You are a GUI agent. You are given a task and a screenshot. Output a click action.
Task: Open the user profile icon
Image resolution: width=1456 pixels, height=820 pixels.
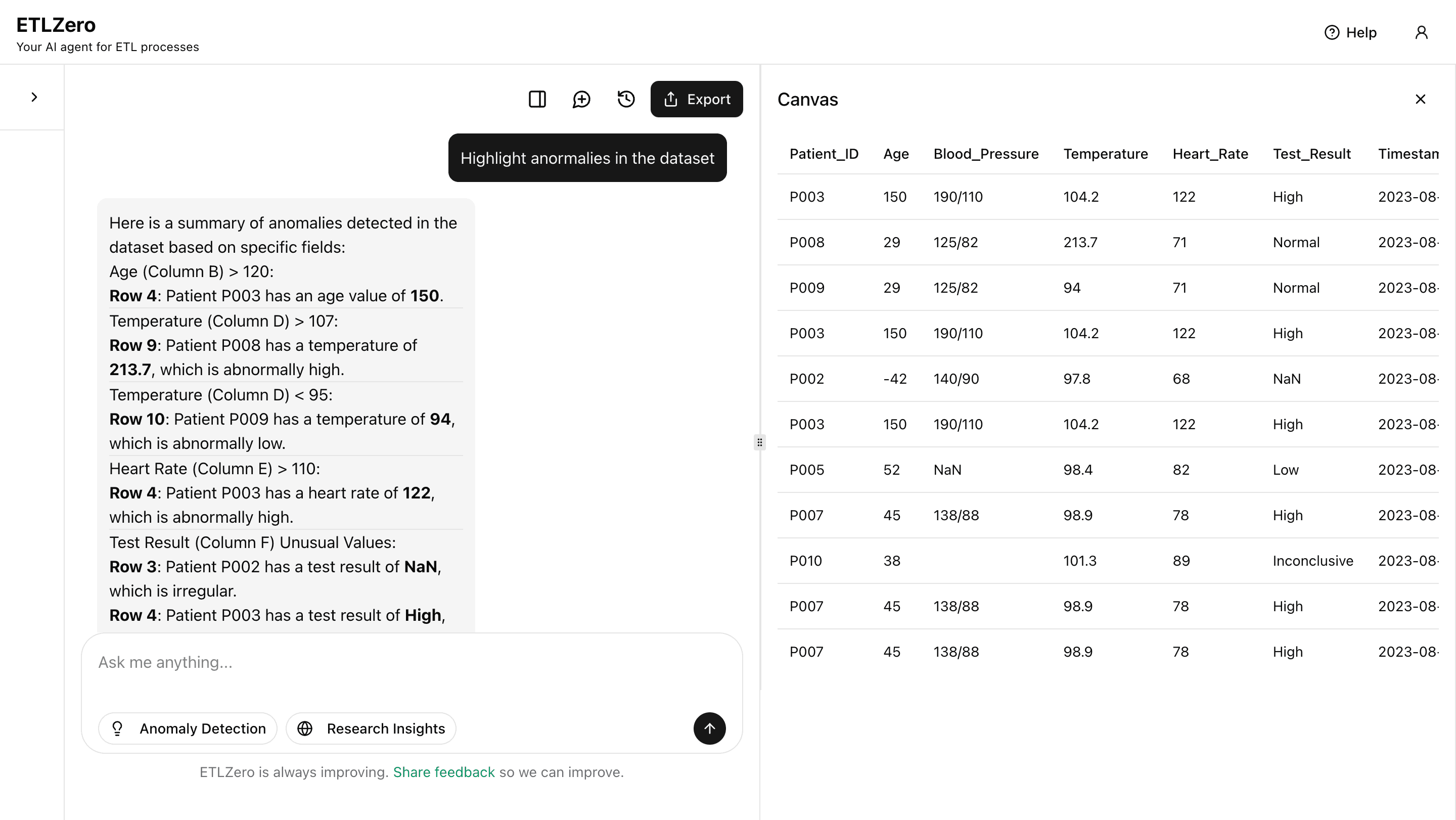pos(1422,32)
